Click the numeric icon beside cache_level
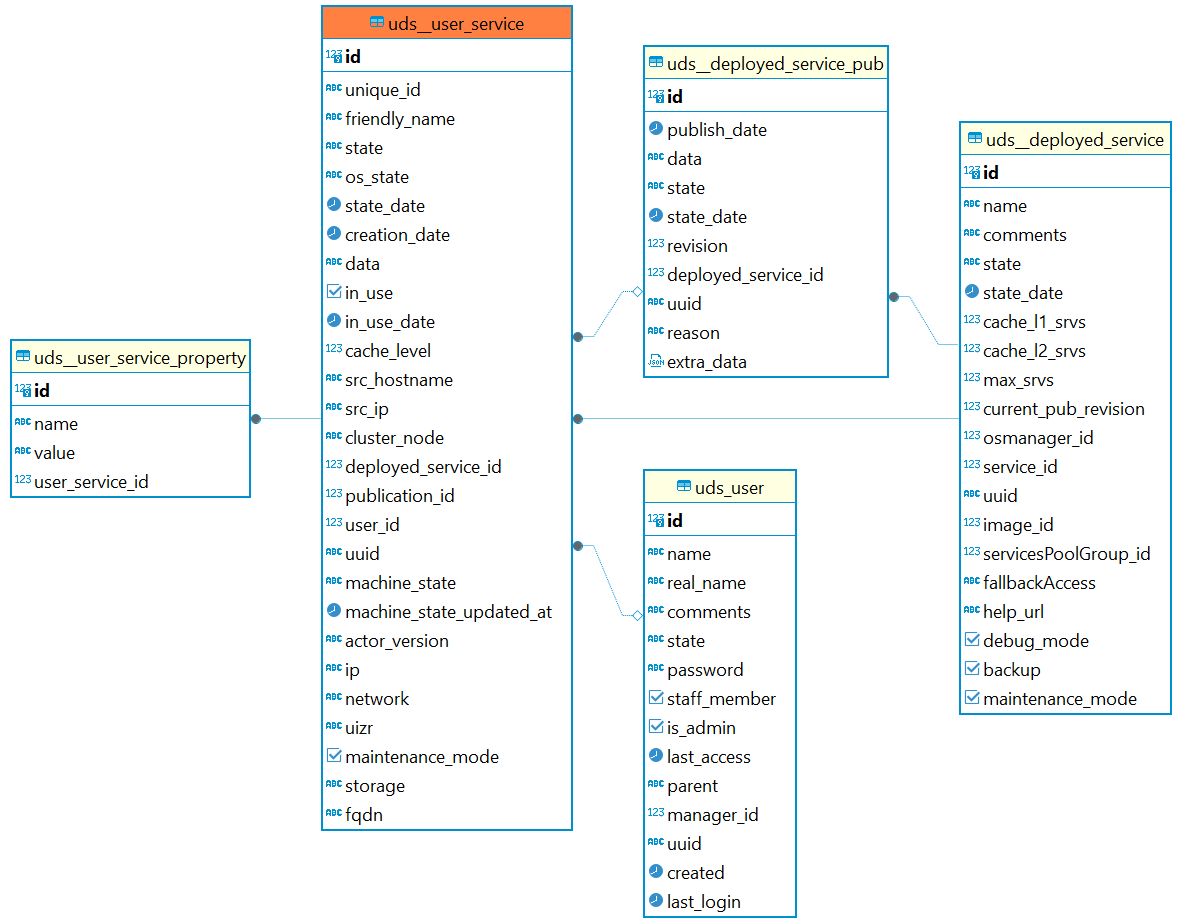Screen dimensions: 1181x918 click(333, 350)
